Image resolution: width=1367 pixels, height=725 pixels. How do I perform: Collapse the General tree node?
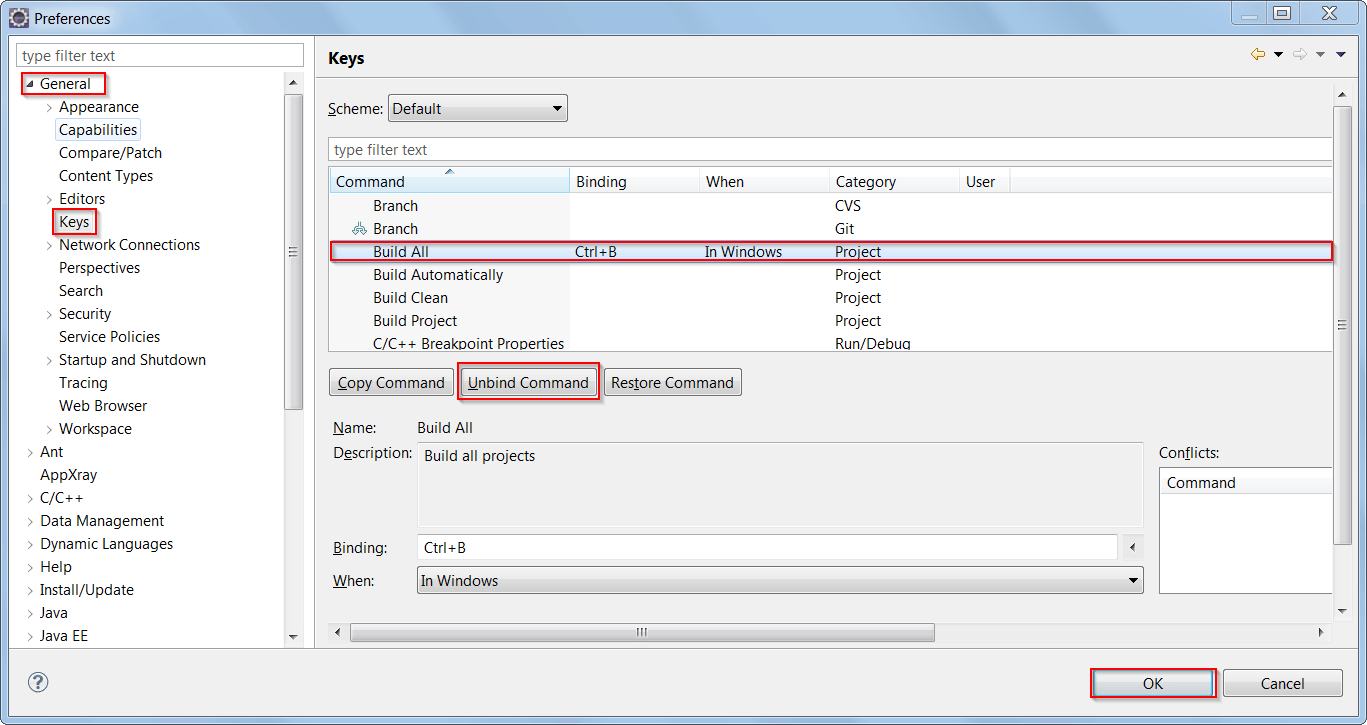30,84
